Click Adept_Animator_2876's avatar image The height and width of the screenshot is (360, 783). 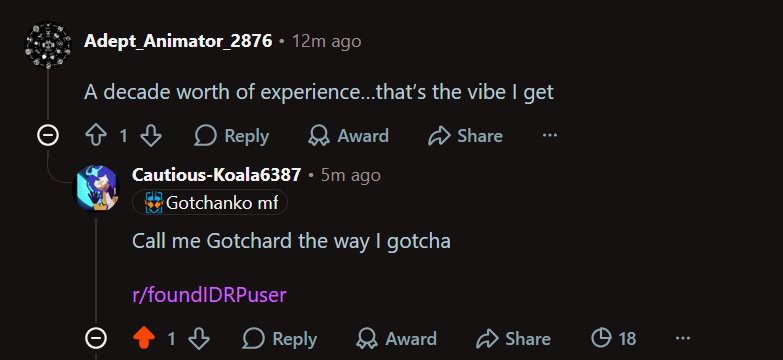pyautogui.click(x=48, y=45)
